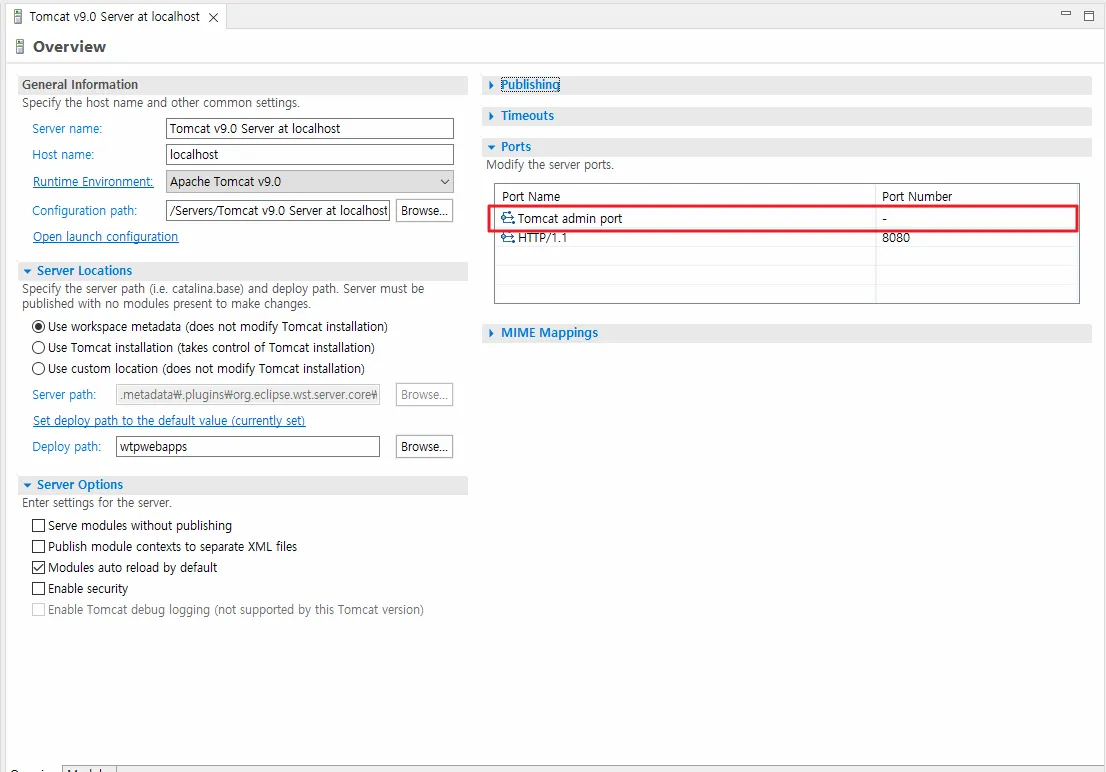This screenshot has height=772, width=1106.
Task: Click the server icon beside the Overview heading
Action: point(20,47)
